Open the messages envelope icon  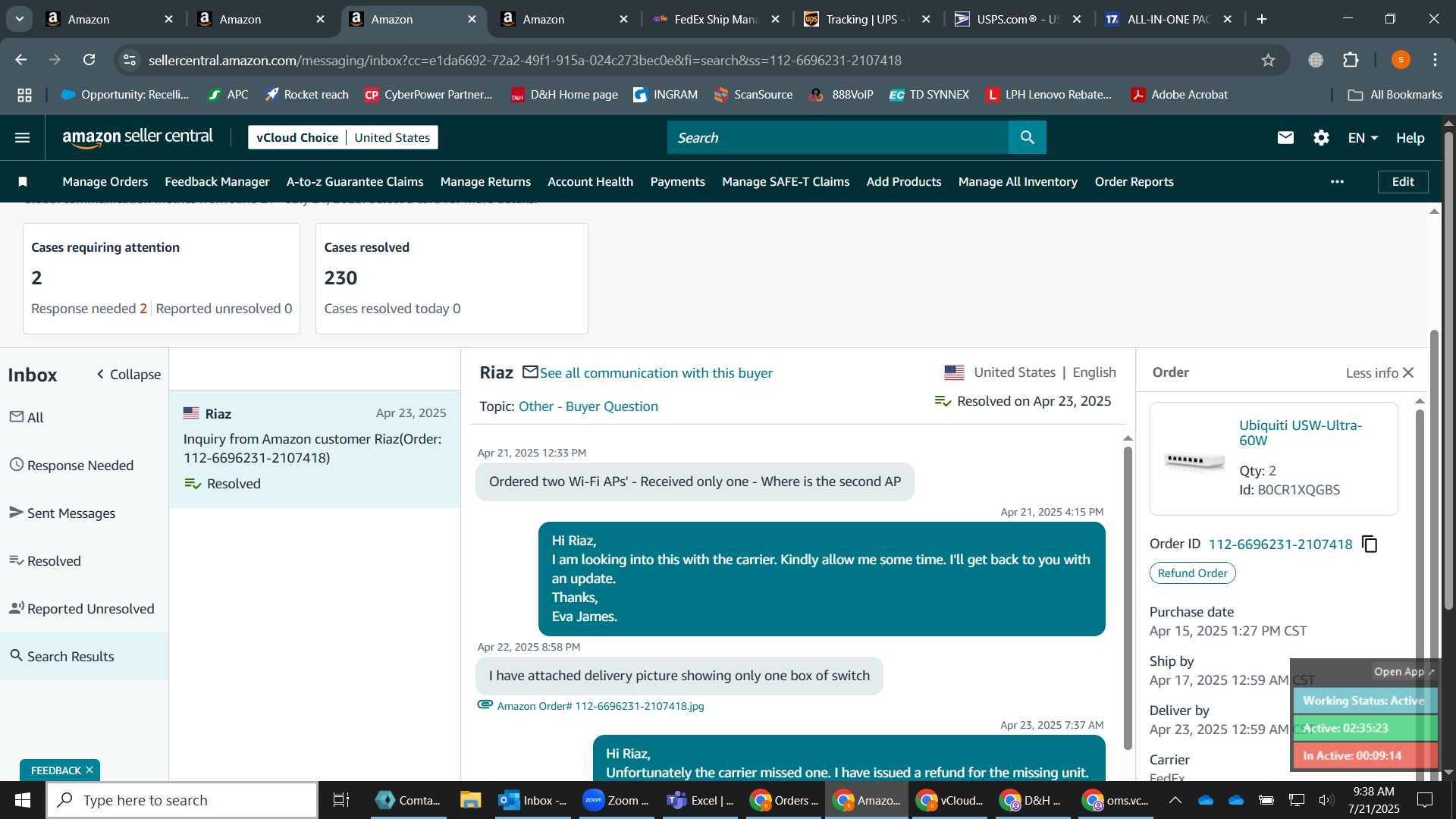1285,137
